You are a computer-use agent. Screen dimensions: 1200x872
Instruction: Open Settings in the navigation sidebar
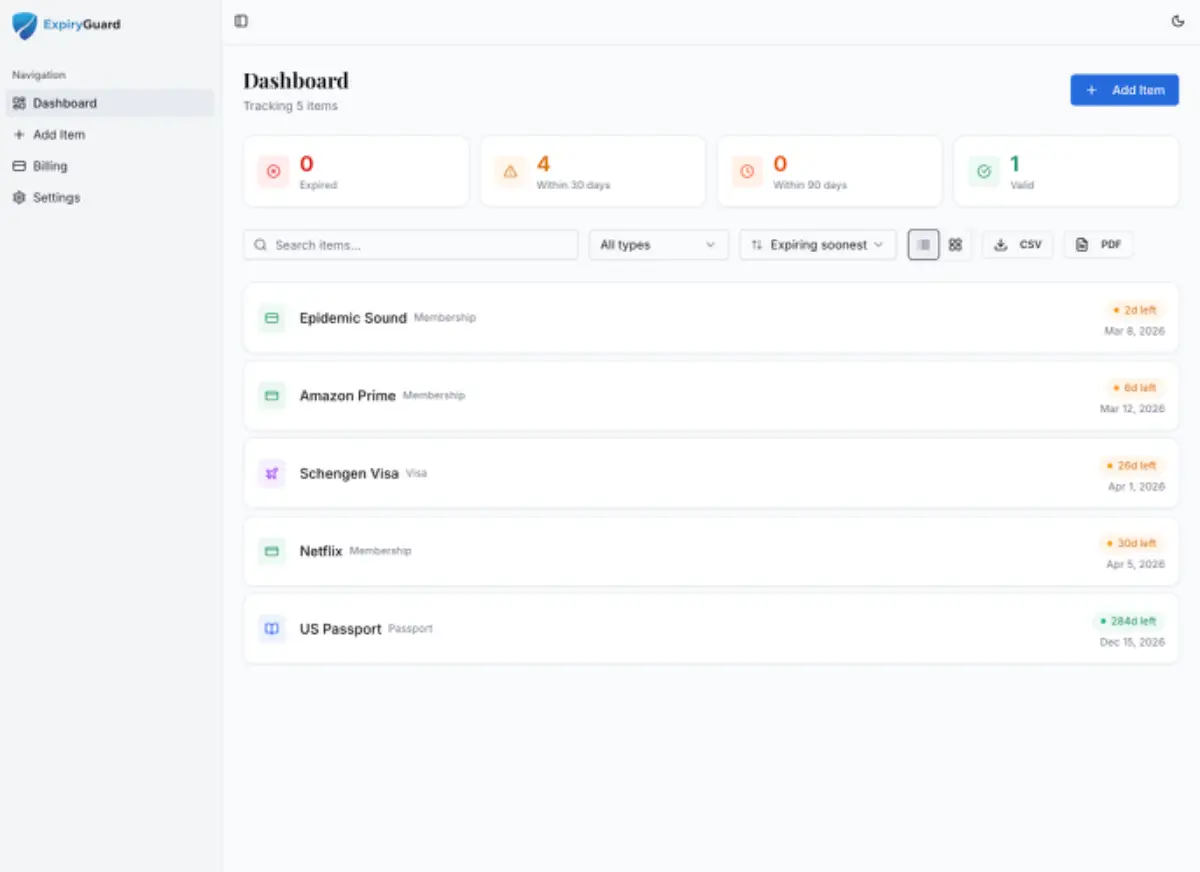(110, 198)
